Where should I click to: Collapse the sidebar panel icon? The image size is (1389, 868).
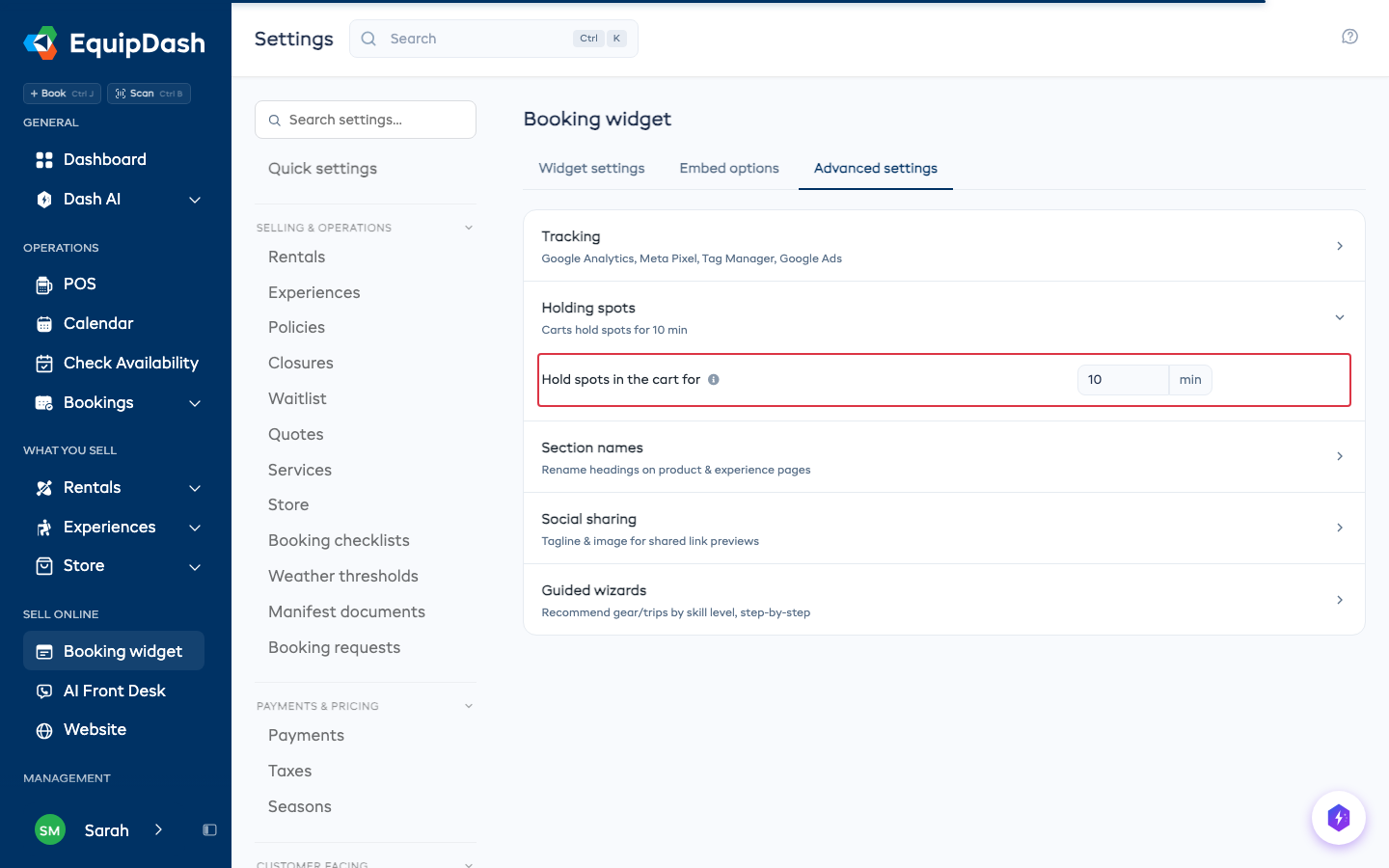click(x=209, y=830)
